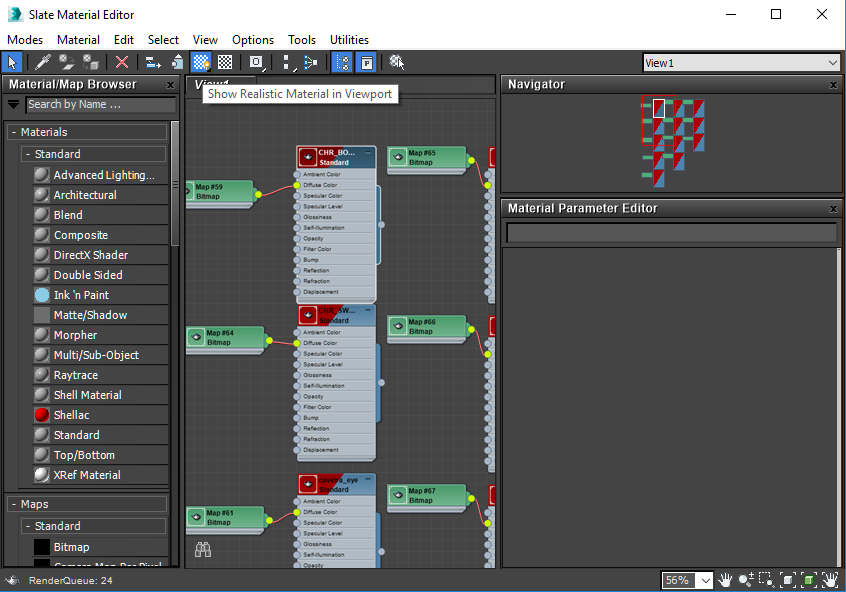Viewport: 846px width, 592px height.
Task: Collapse the CHR_SW... material node
Action: coord(368,310)
